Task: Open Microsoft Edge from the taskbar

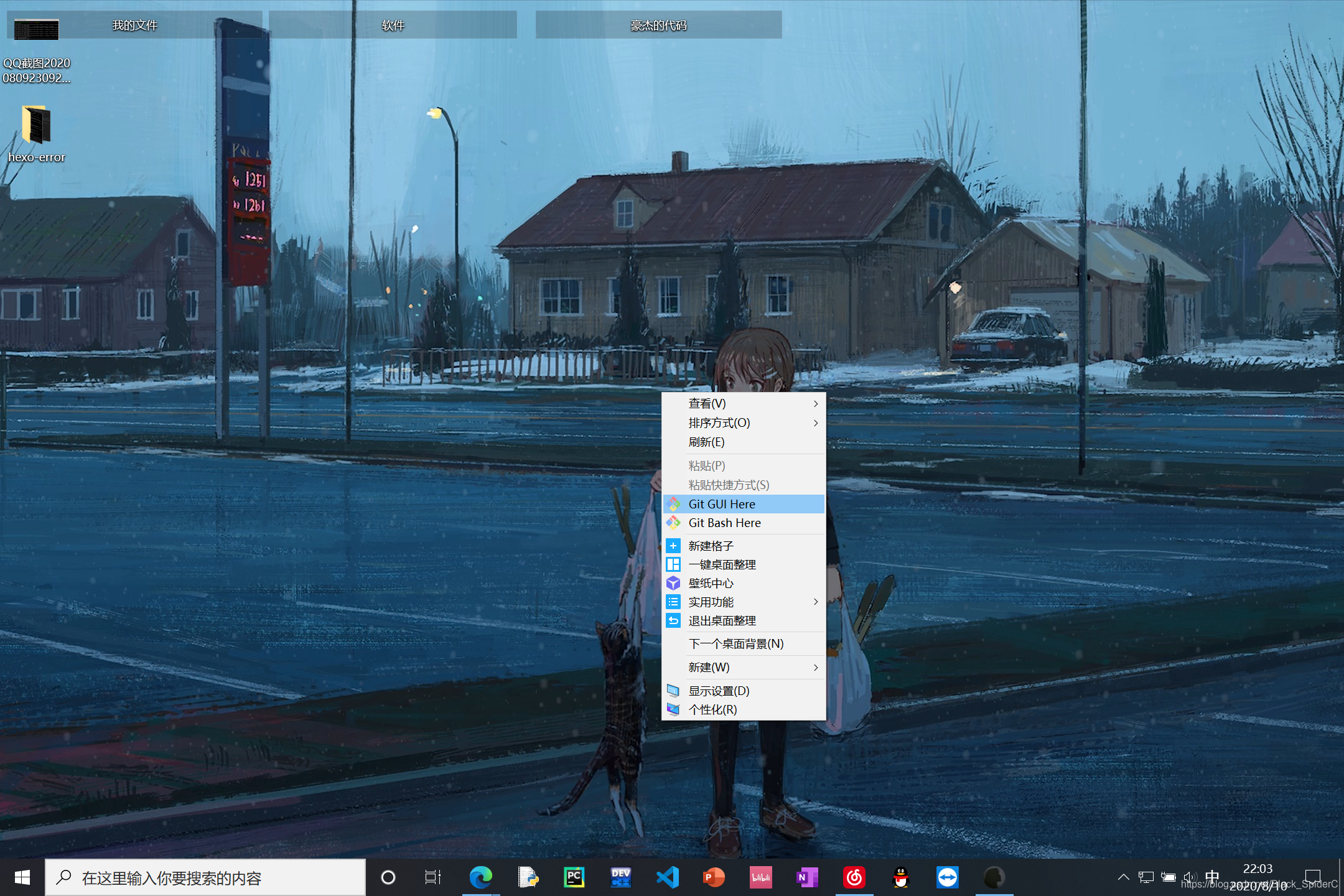Action: pos(480,877)
